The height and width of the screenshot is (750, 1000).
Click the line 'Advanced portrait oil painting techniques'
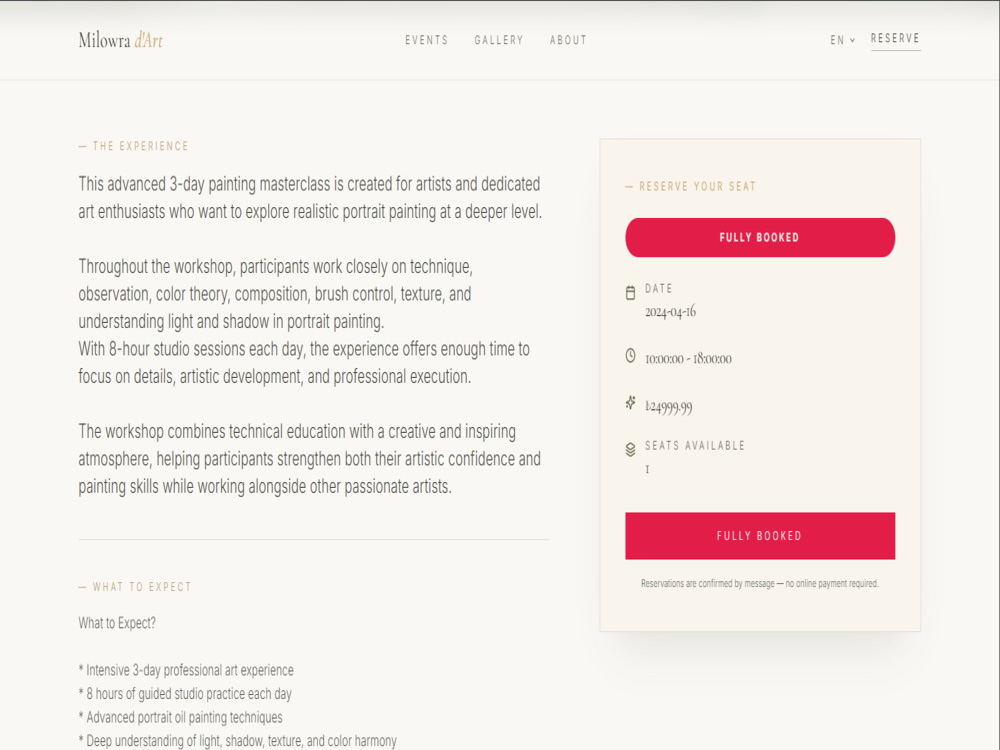180,717
